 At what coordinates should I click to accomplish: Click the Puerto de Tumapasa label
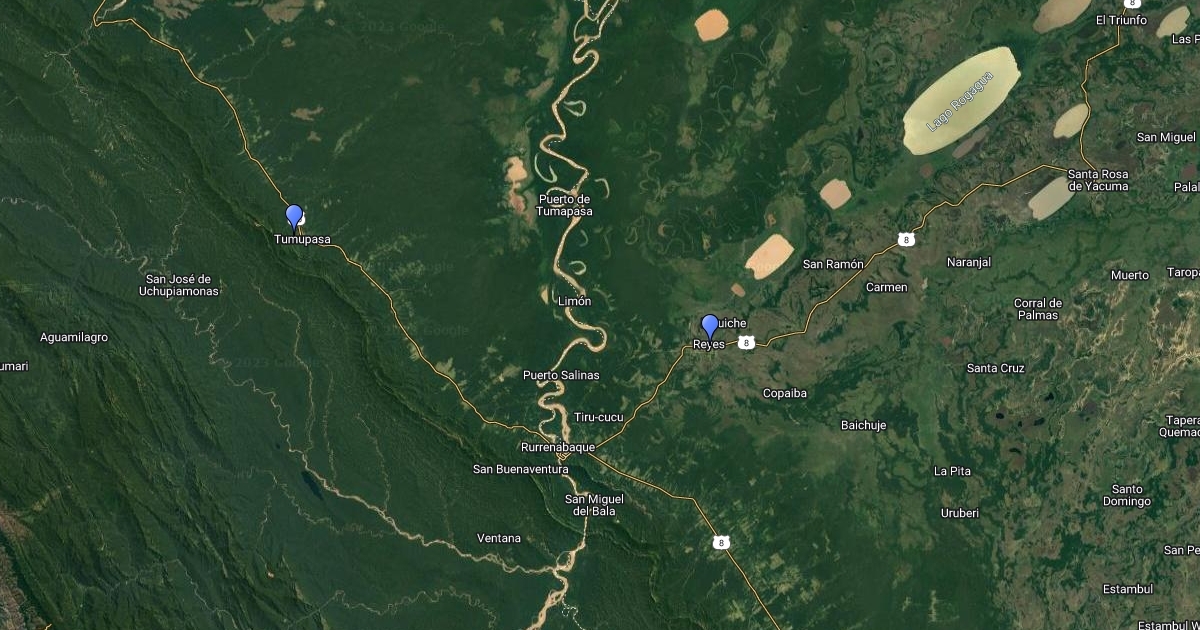coord(565,205)
